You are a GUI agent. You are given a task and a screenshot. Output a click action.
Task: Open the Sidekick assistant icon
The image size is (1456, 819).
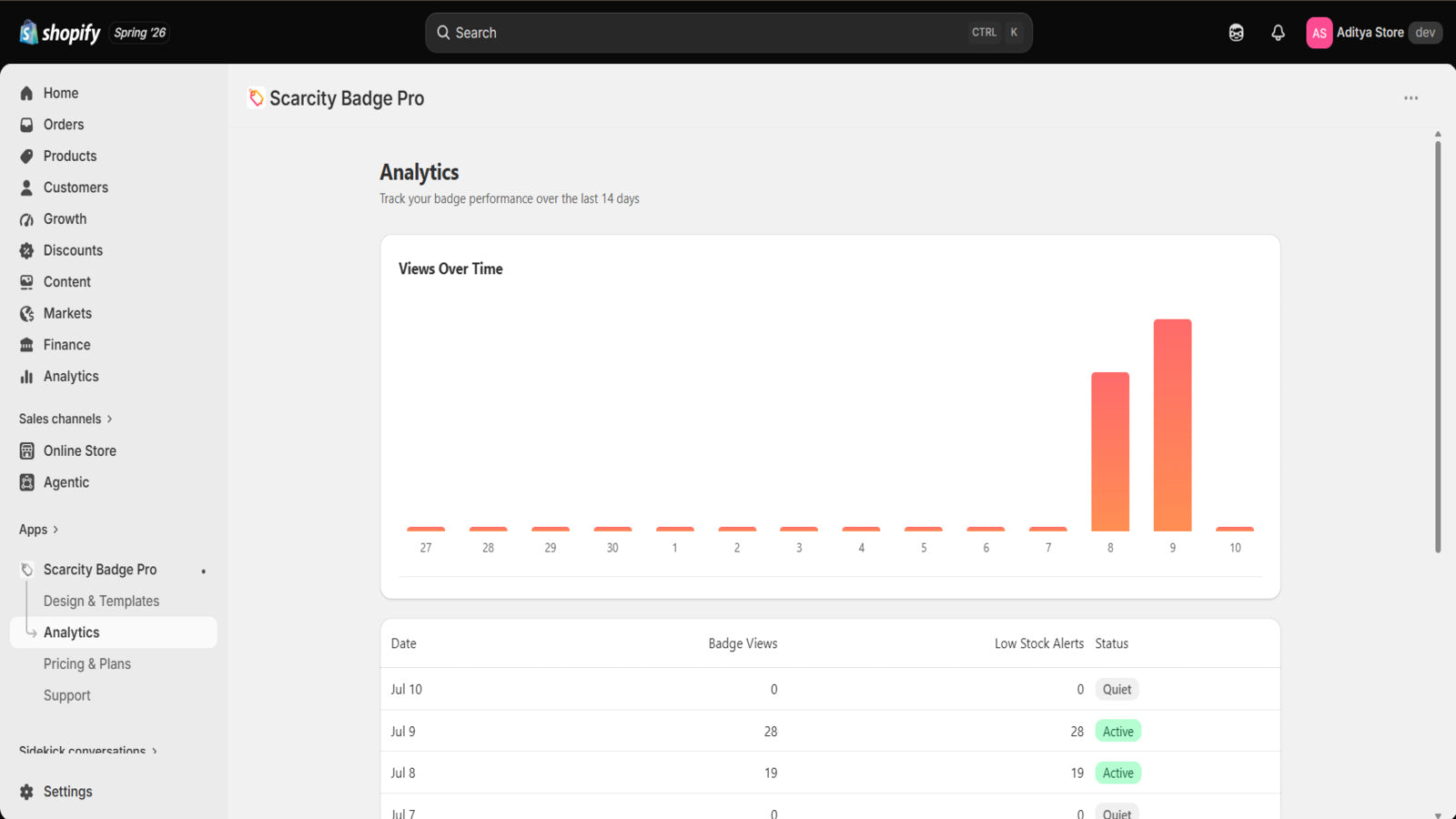tap(1236, 33)
